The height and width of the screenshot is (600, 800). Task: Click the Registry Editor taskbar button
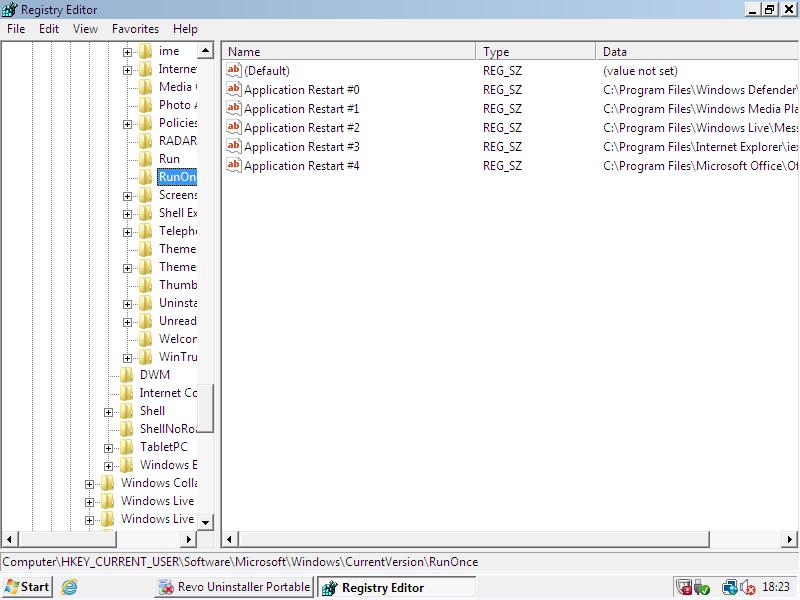pyautogui.click(x=396, y=587)
